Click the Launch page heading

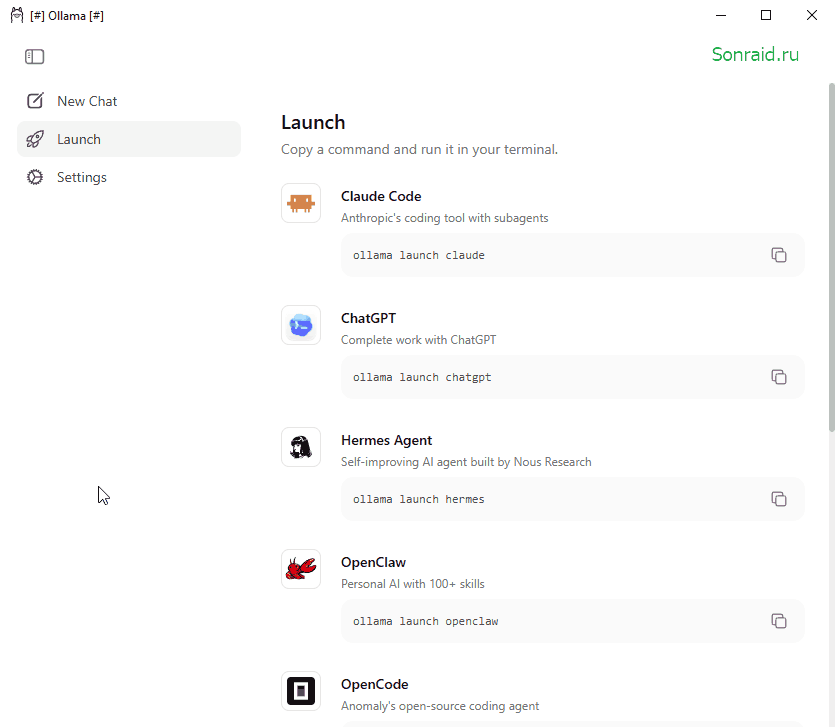(x=314, y=122)
